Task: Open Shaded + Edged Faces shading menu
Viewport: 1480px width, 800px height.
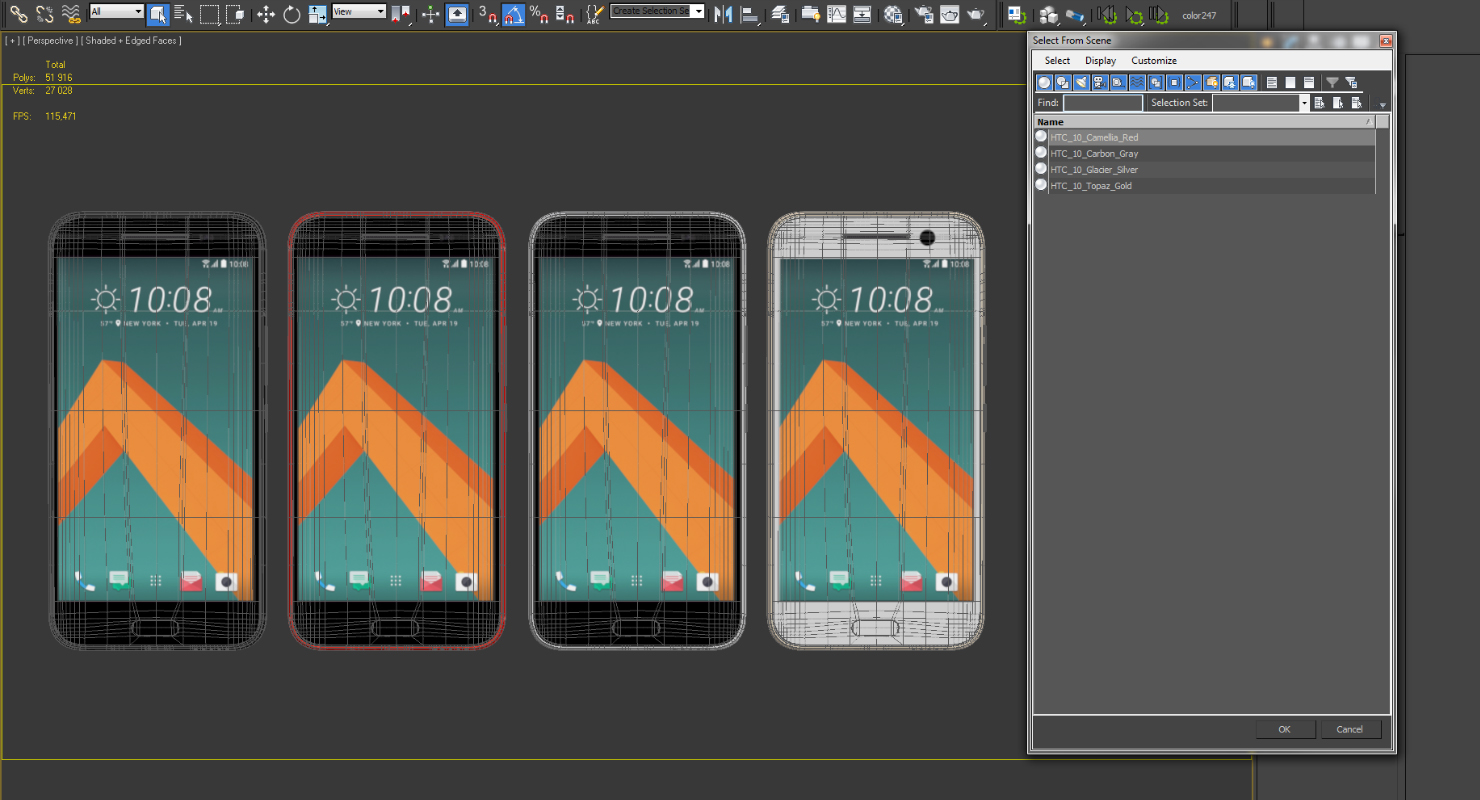Action: (131, 41)
